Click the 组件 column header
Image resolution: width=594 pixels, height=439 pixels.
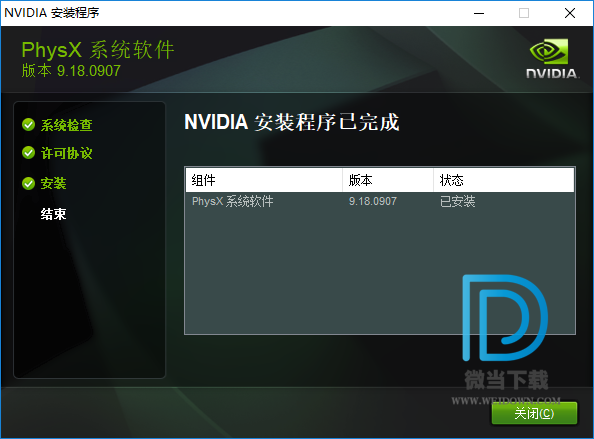[x=264, y=180]
